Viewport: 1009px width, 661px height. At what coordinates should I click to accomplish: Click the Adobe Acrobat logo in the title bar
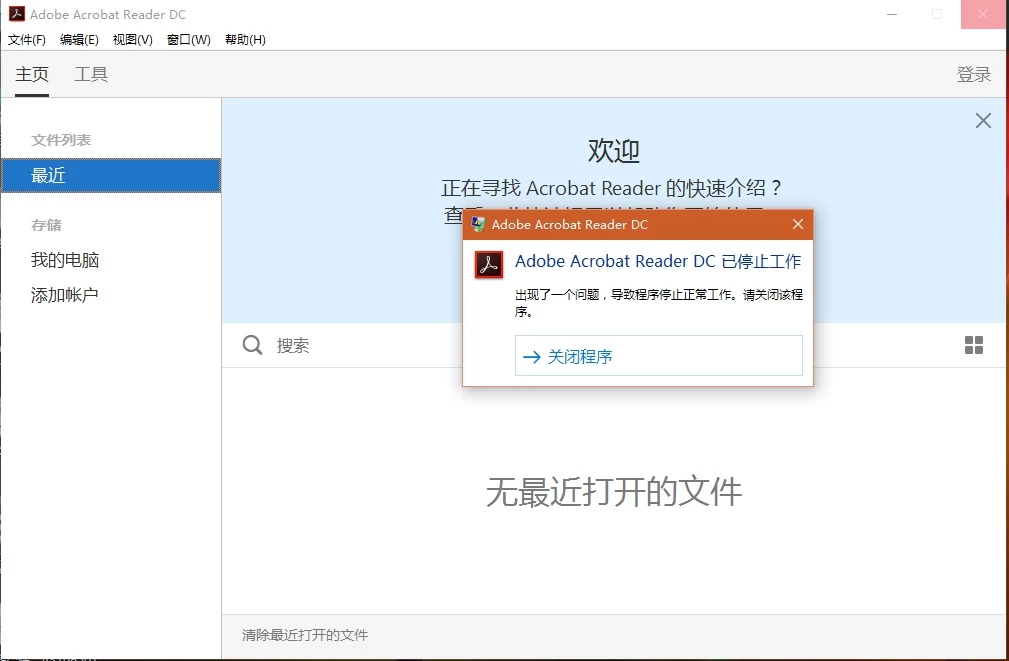(x=17, y=14)
